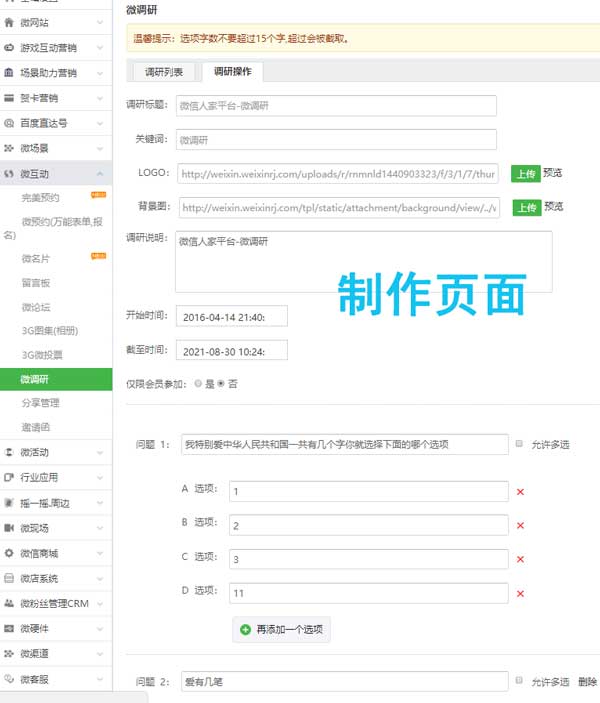The width and height of the screenshot is (600, 703).
Task: Click the icon beside 微活动
Action: 9,452
